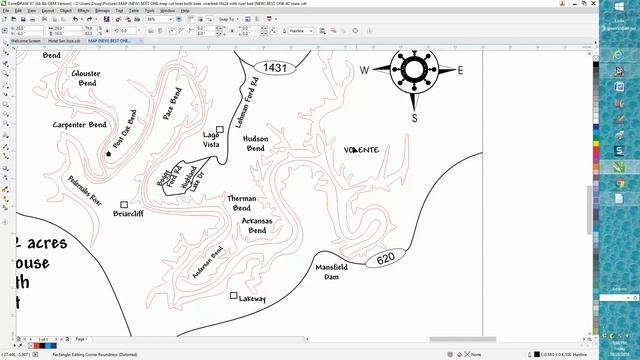Viewport: 640px width, 360px height.
Task: Click the Export icon
Action: (x=127, y=19)
